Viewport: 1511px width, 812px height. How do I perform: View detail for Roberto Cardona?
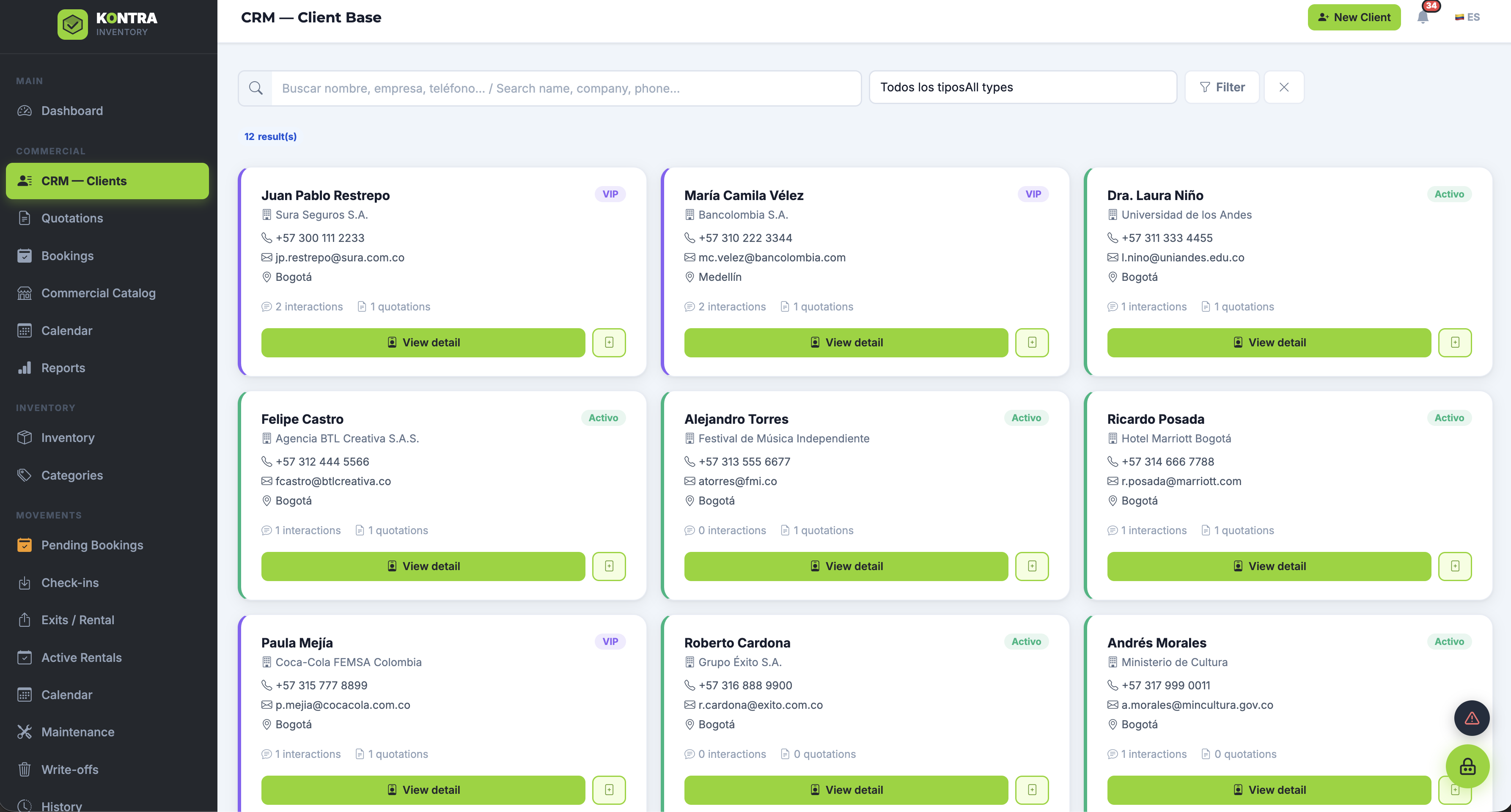click(846, 790)
